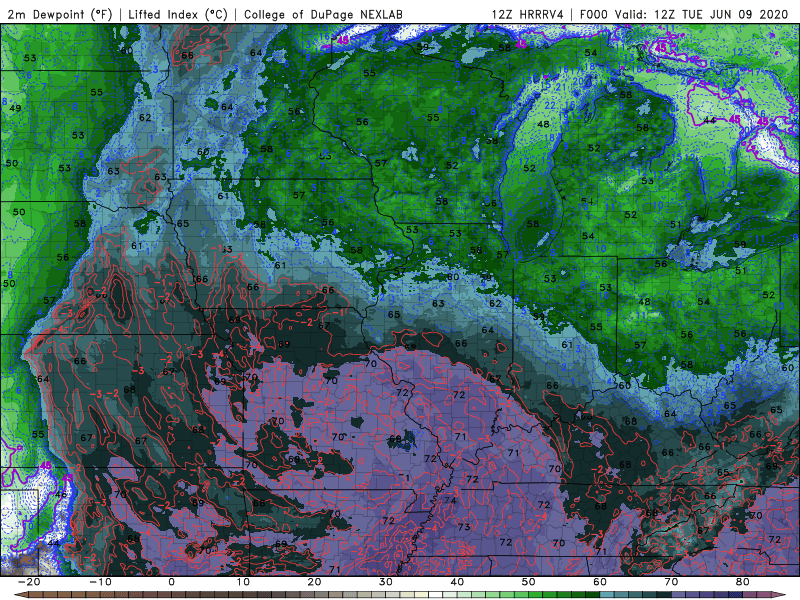The image size is (800, 600).
Task: Click the '12Z HRRRV4' model label
Action: pyautogui.click(x=528, y=14)
